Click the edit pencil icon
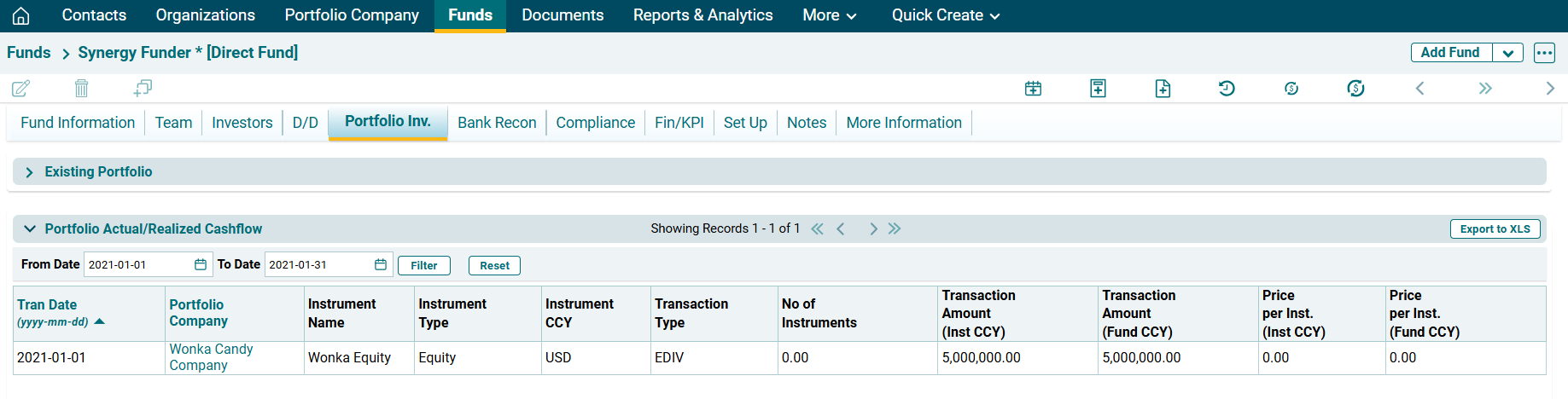Viewport: 1568px width, 399px height. (x=20, y=88)
